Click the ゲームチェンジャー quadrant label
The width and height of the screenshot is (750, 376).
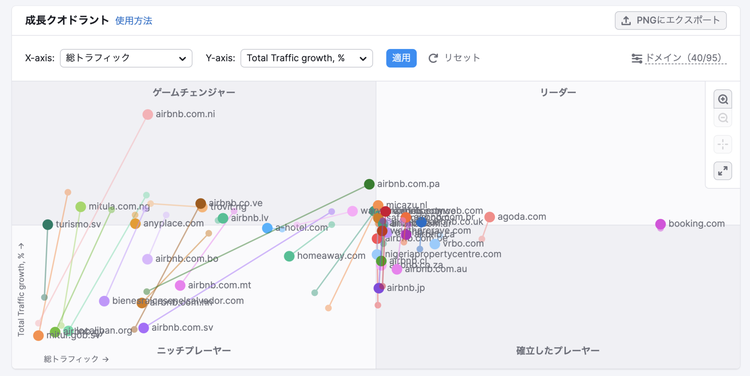pyautogui.click(x=194, y=92)
